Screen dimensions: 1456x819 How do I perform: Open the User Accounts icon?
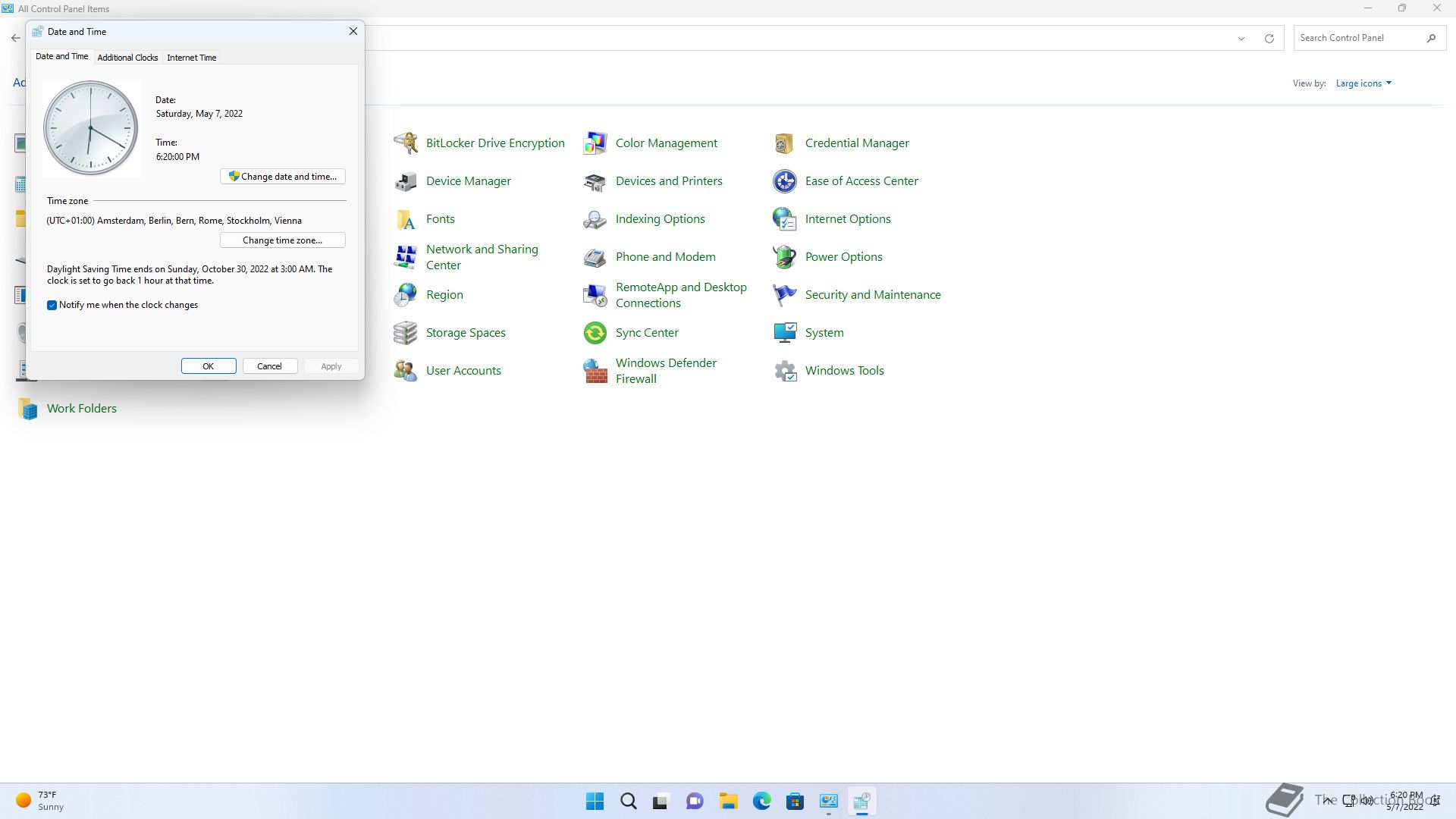pyautogui.click(x=406, y=371)
